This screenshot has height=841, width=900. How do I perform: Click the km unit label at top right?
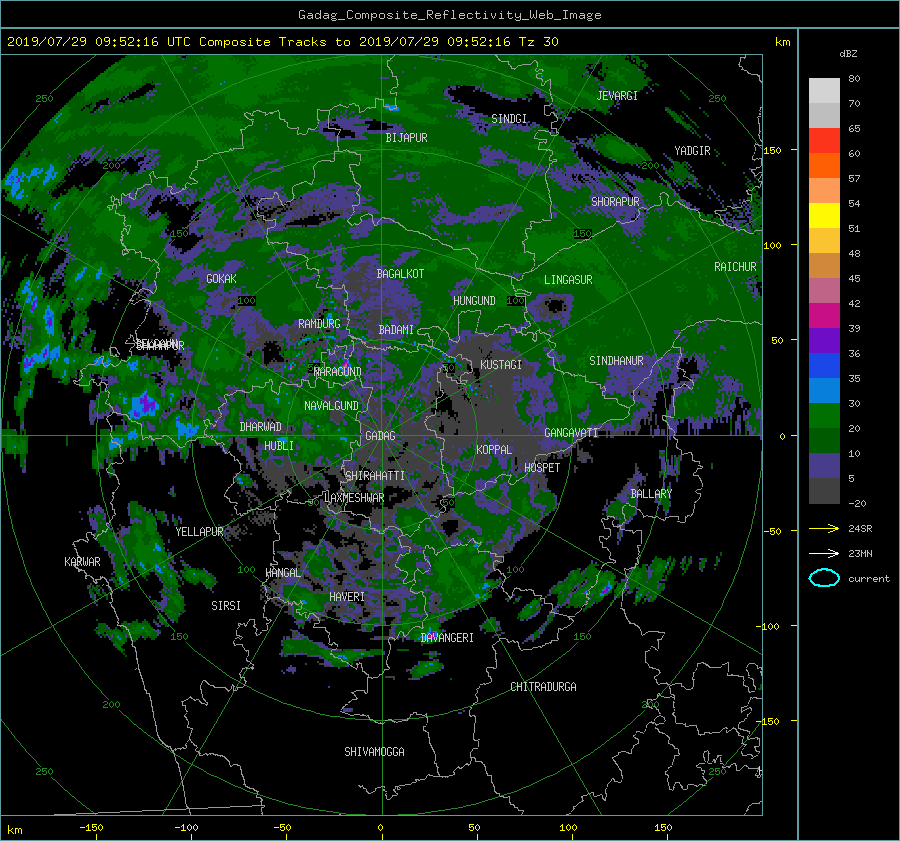pos(782,42)
